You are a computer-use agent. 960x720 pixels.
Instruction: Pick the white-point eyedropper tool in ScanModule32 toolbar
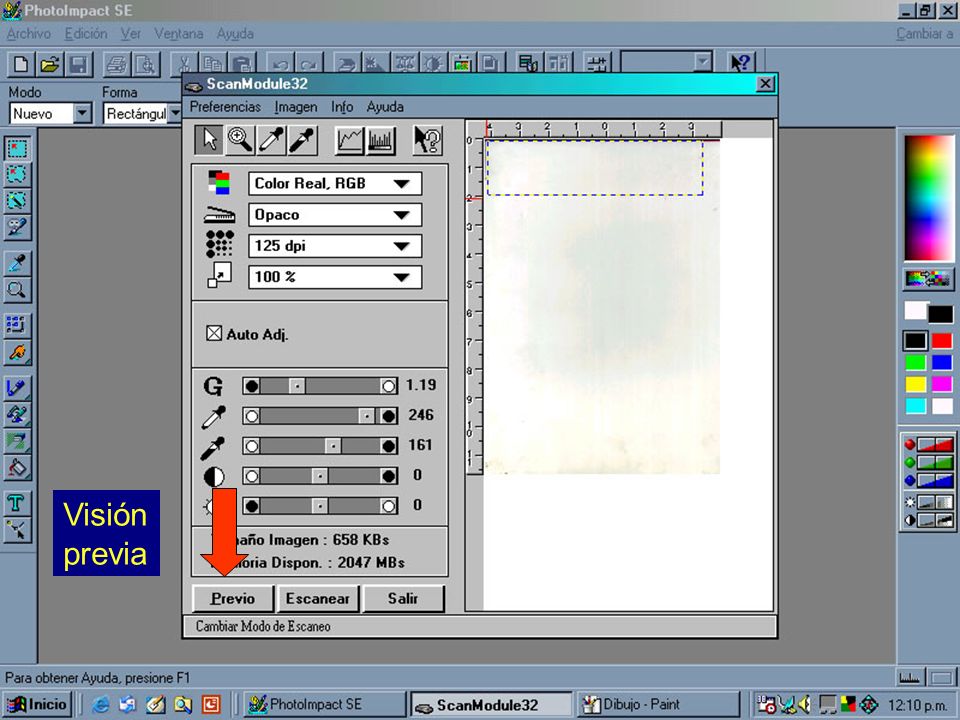click(x=271, y=140)
